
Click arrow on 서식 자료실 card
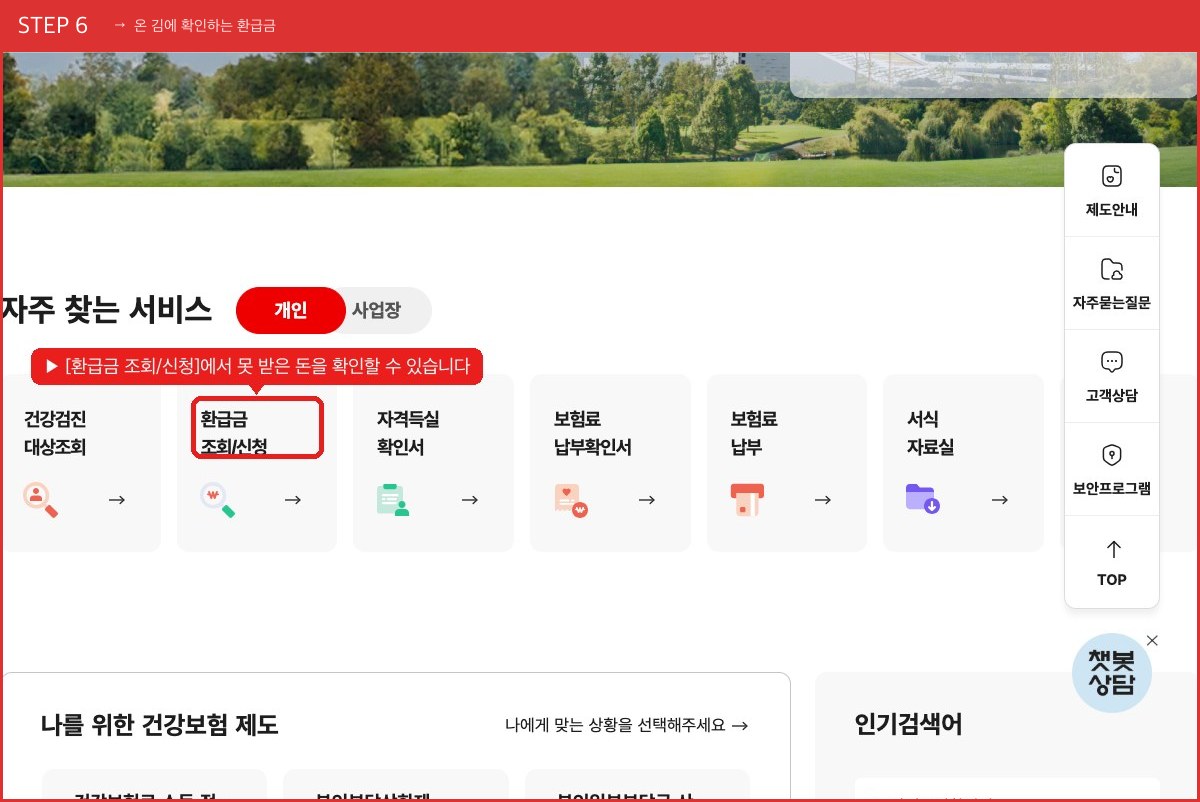tap(1000, 500)
